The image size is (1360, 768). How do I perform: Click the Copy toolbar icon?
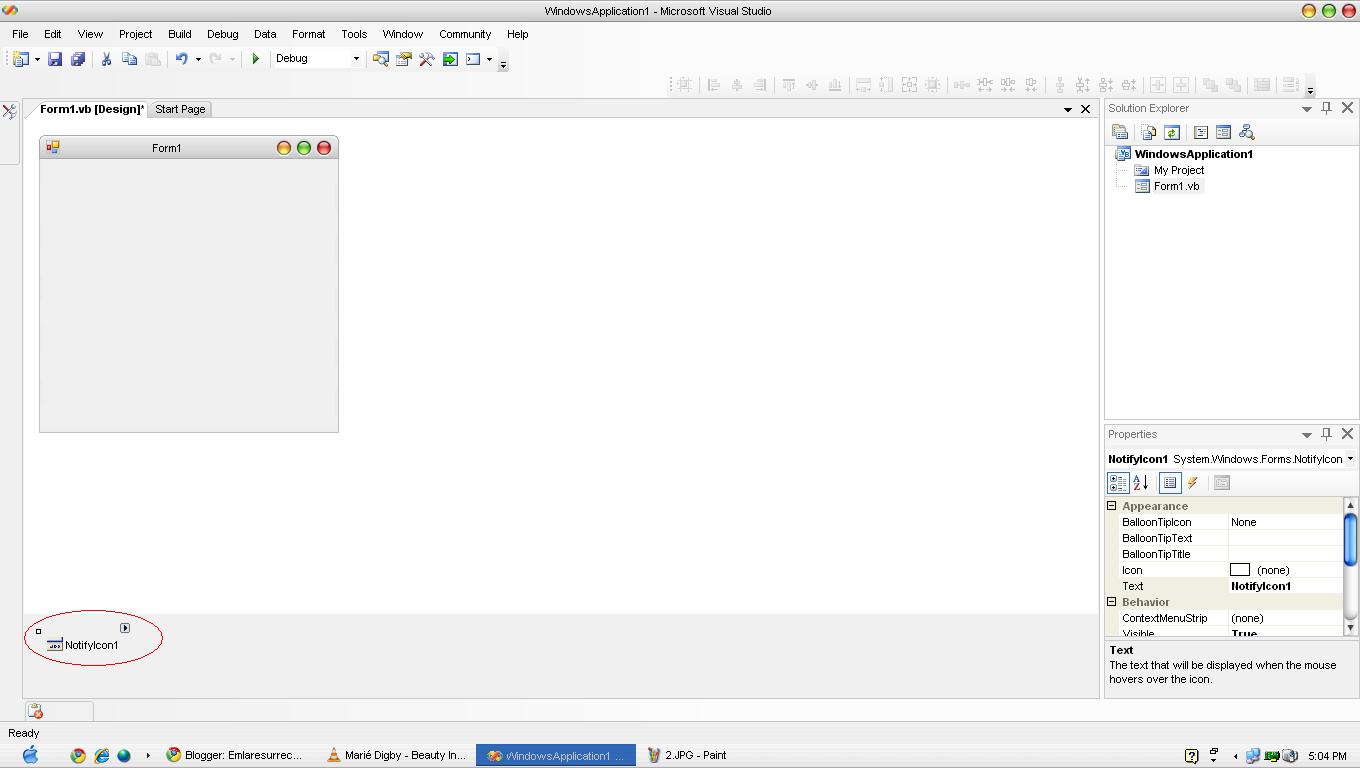(129, 59)
